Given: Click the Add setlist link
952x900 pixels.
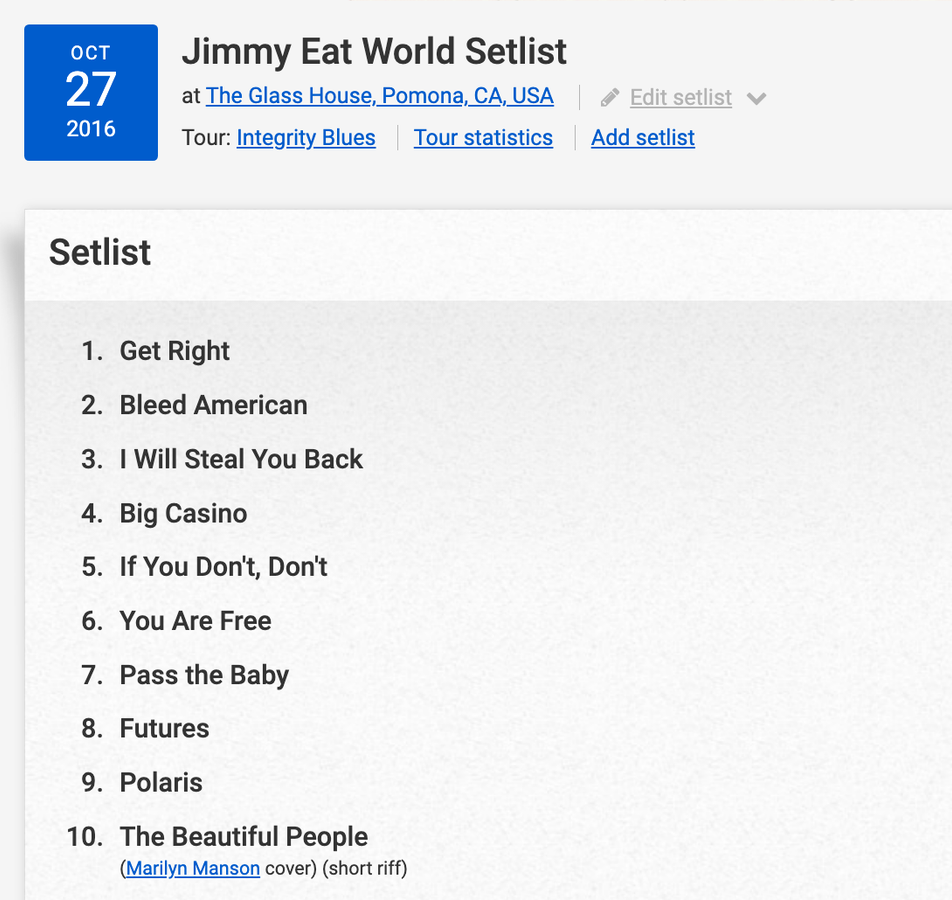Looking at the screenshot, I should (642, 138).
